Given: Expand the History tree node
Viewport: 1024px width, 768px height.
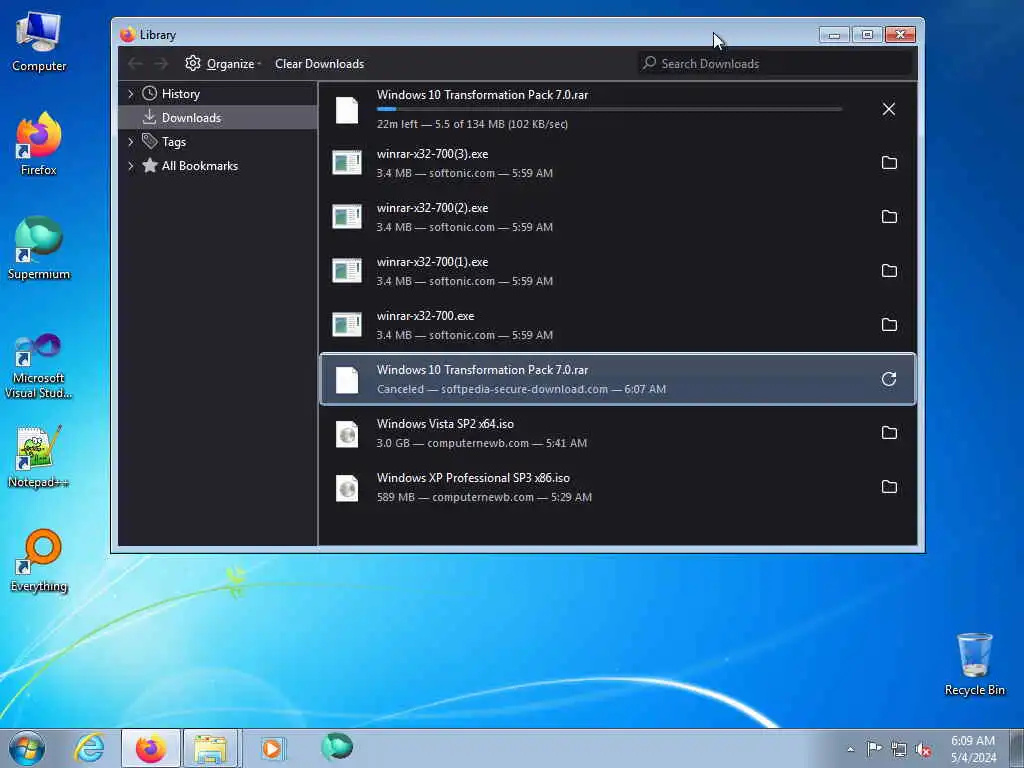Looking at the screenshot, I should tap(131, 94).
